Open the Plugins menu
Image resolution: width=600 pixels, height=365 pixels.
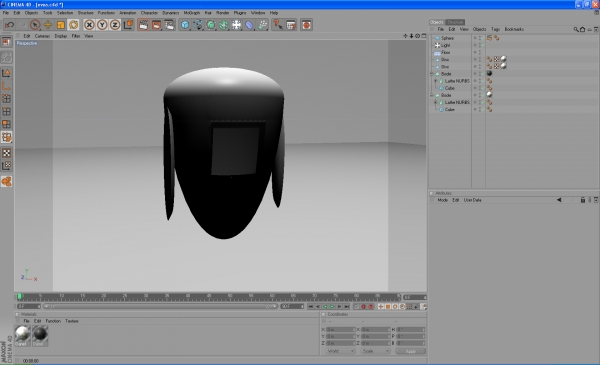[x=240, y=13]
